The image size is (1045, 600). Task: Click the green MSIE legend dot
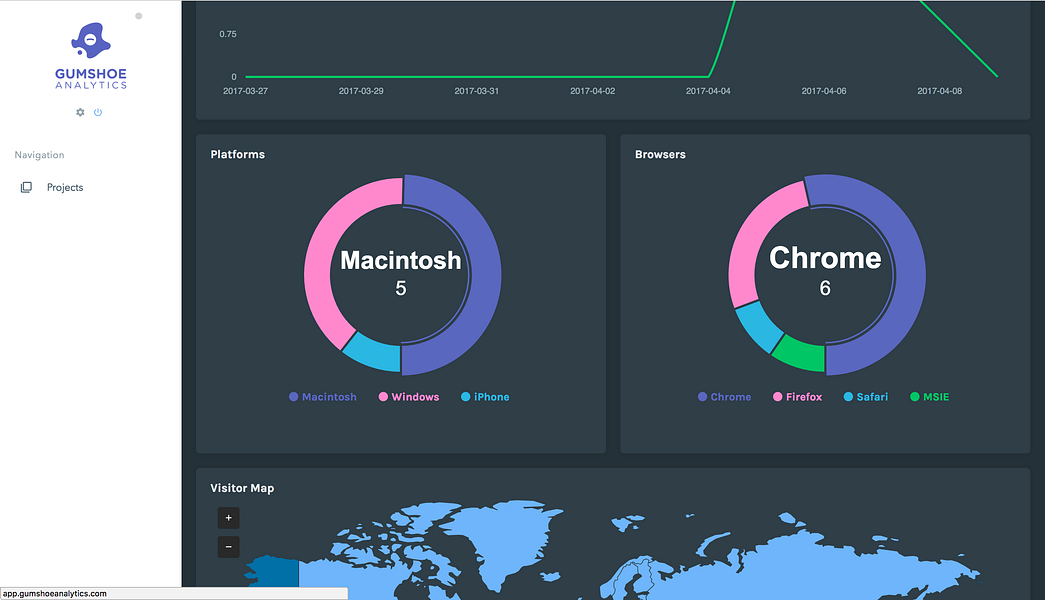[x=912, y=396]
